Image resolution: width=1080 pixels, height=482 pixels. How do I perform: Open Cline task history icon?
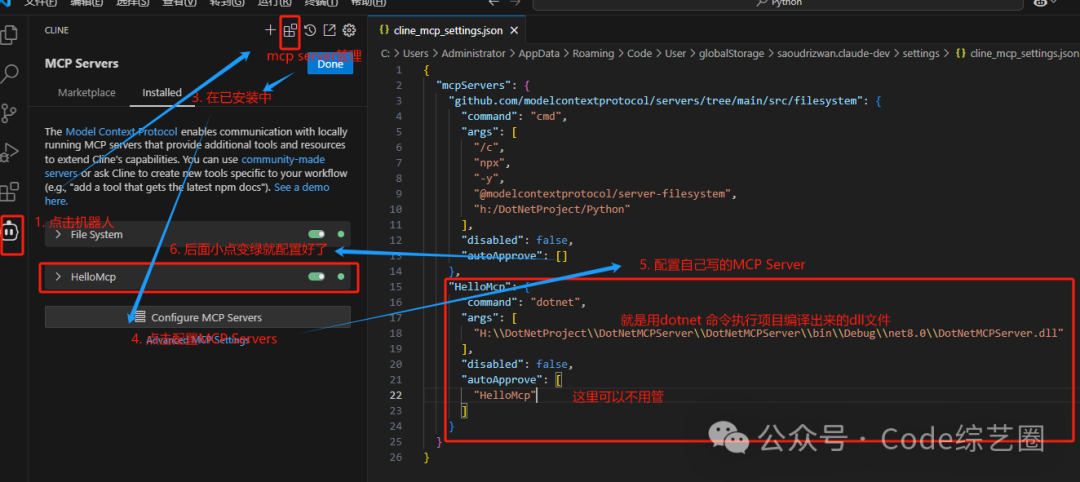tap(310, 30)
